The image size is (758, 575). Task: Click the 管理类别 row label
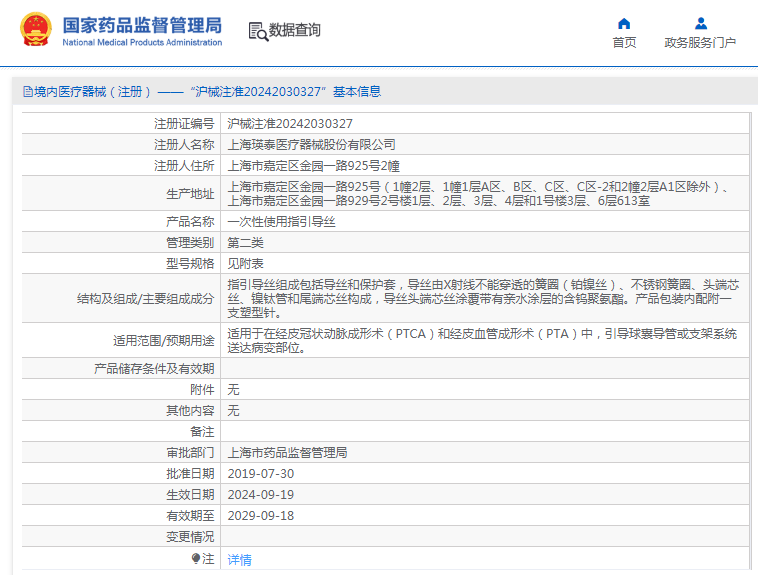point(190,242)
